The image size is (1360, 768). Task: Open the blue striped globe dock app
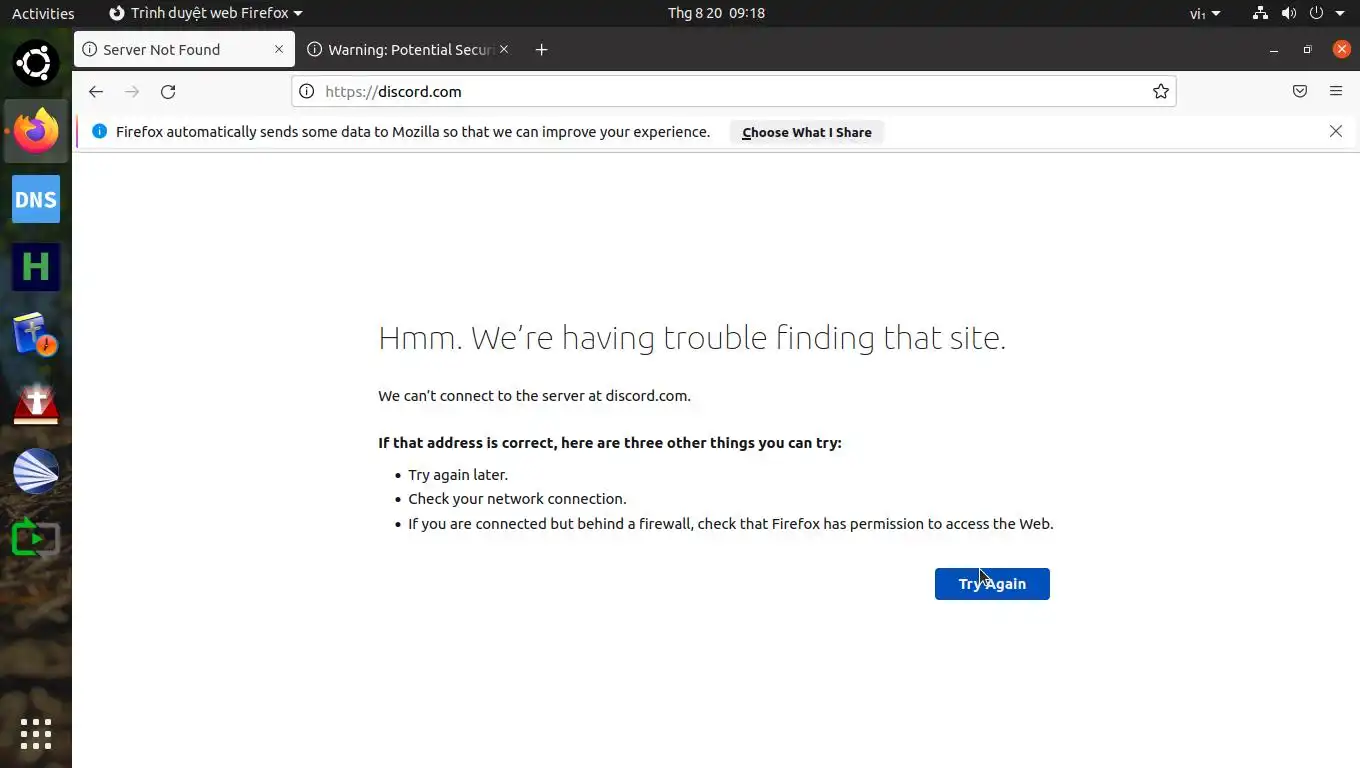[x=36, y=471]
